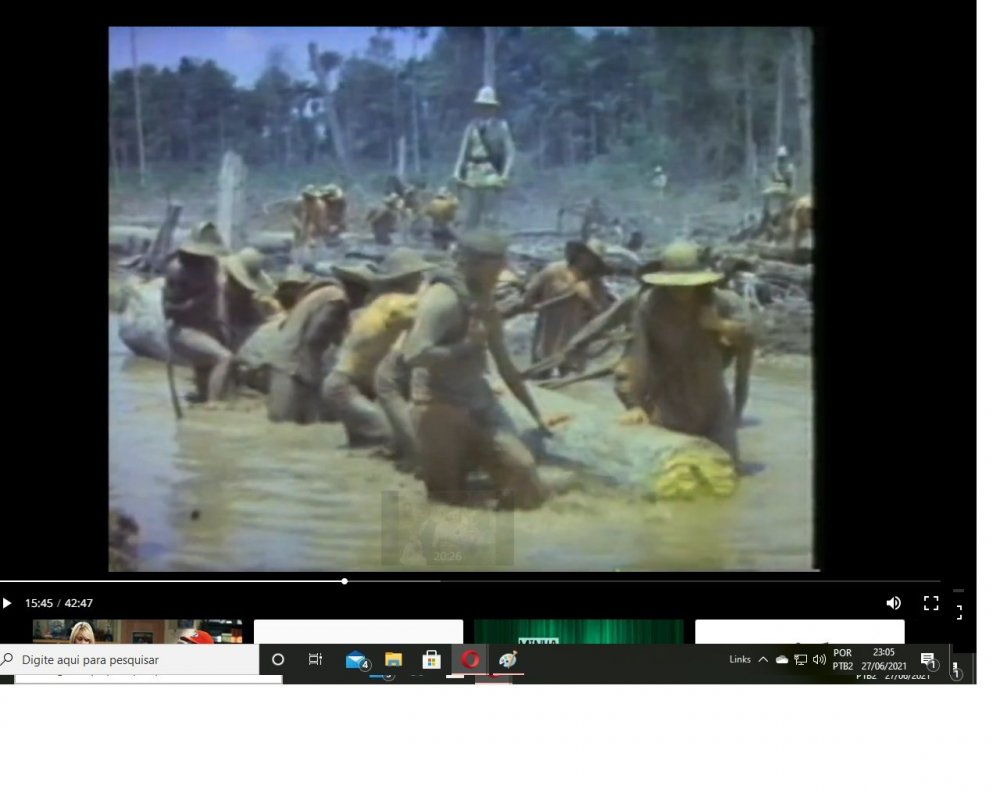Open the green curtain video thumbnail

(x=578, y=632)
